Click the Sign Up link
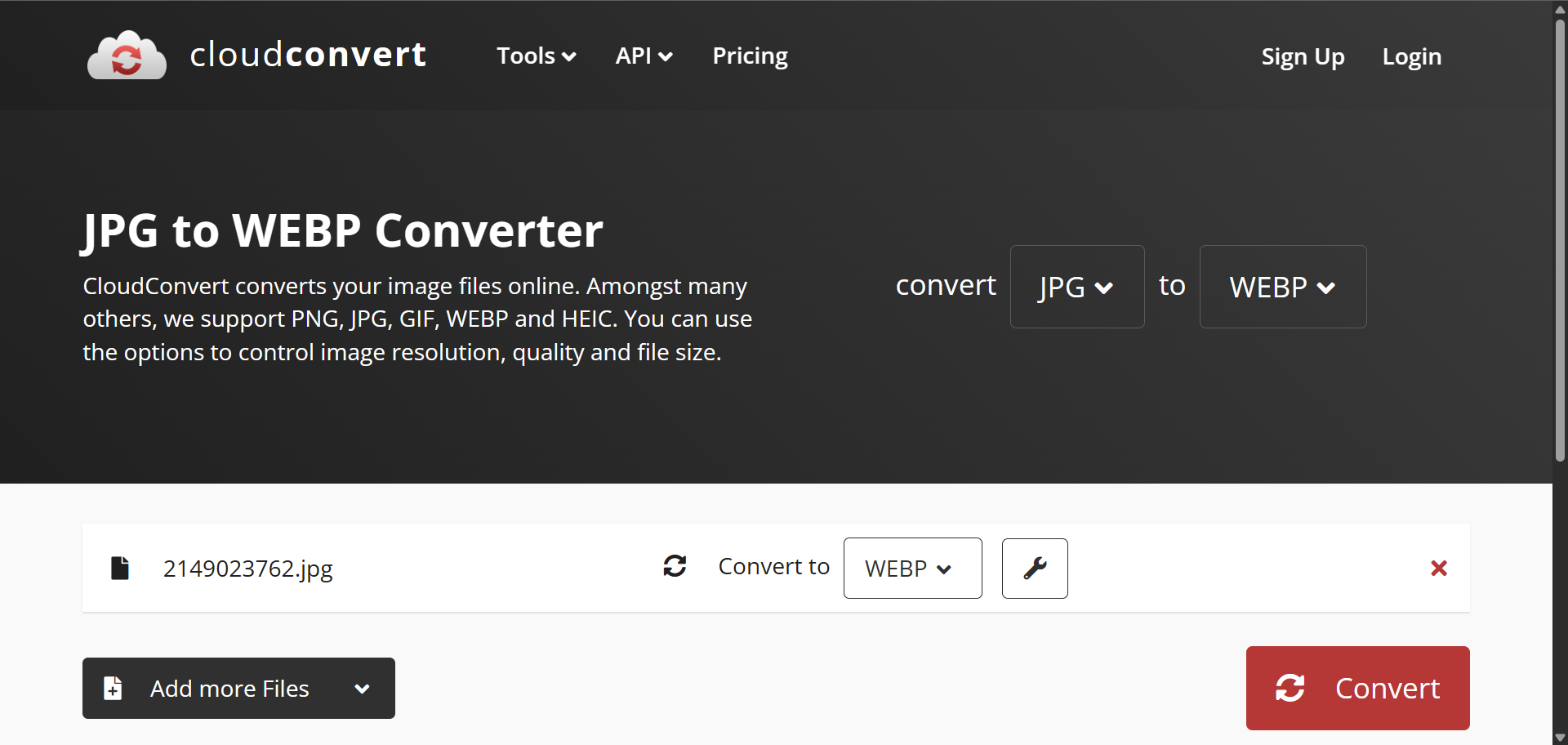Screen dimensions: 1568x745 pyautogui.click(x=1303, y=56)
